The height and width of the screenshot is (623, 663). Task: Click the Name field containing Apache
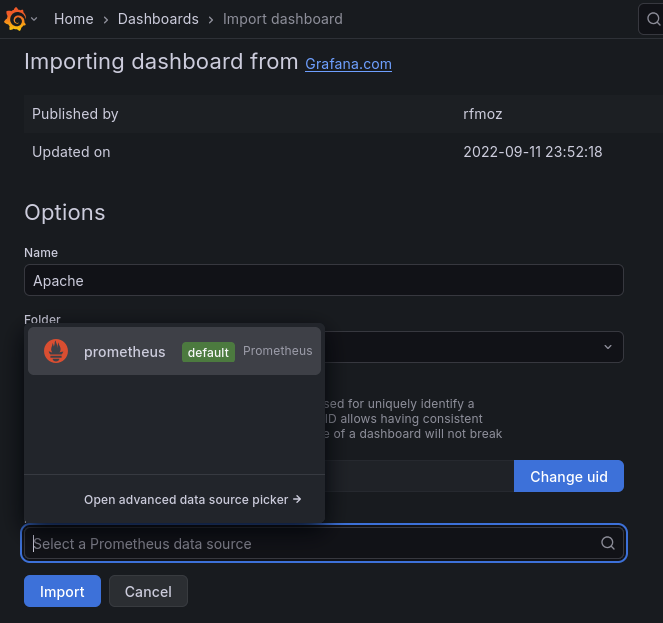[x=324, y=280]
